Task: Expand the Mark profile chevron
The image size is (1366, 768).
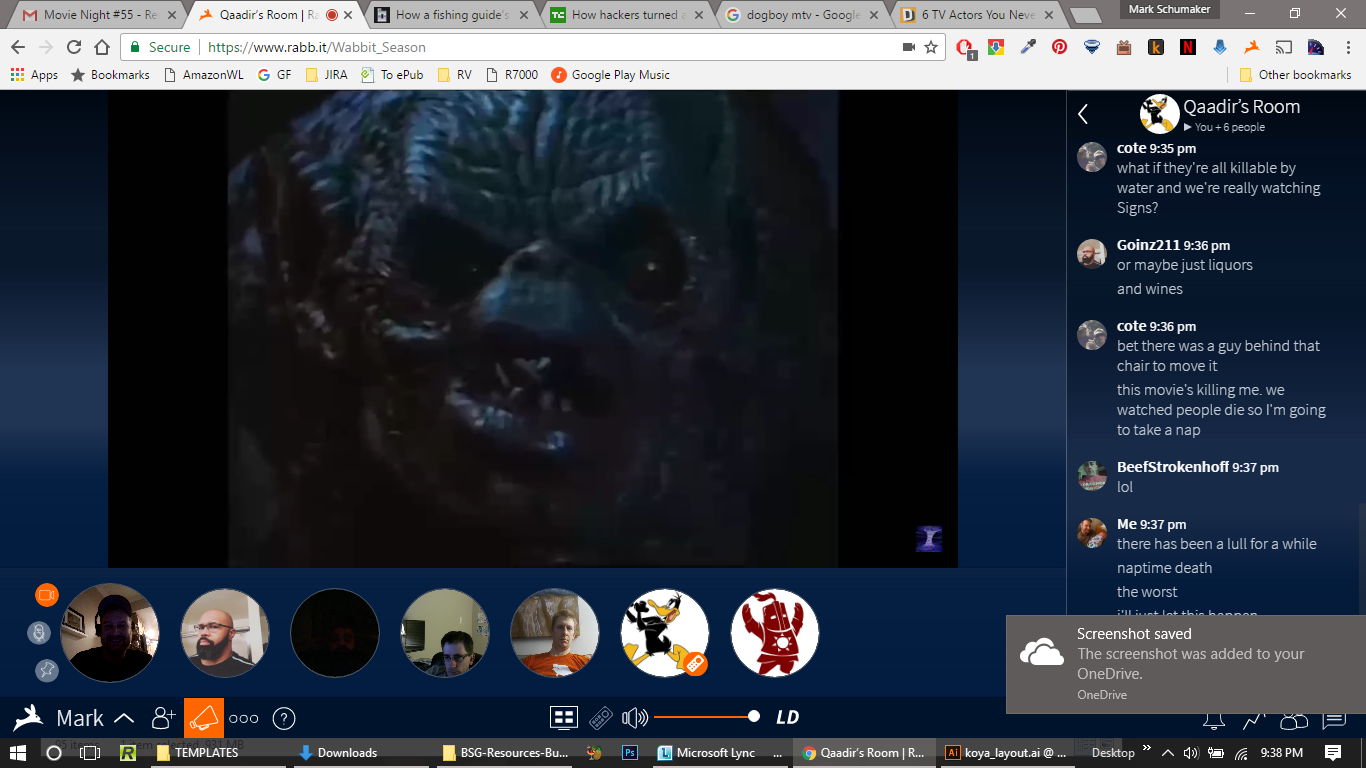Action: click(124, 718)
